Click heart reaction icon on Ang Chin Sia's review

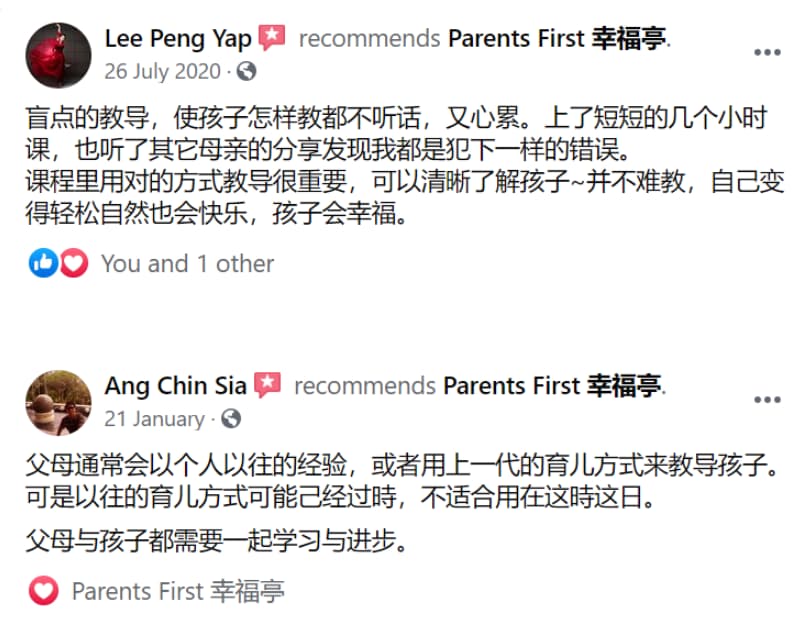(44, 591)
